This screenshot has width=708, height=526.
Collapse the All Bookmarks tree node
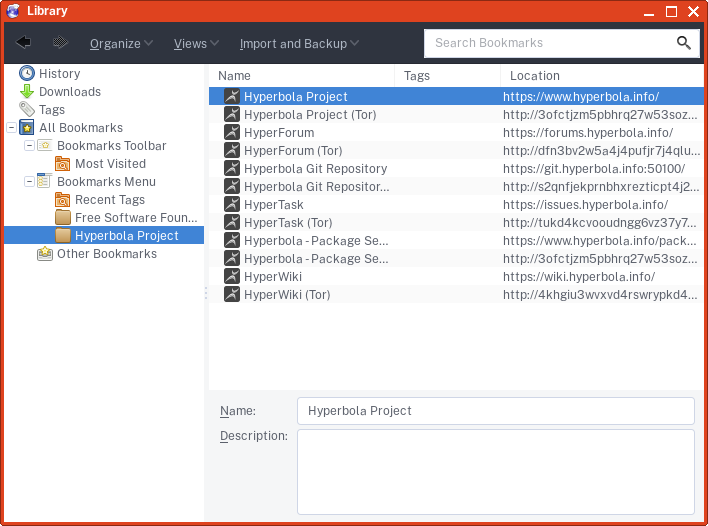pos(11,128)
